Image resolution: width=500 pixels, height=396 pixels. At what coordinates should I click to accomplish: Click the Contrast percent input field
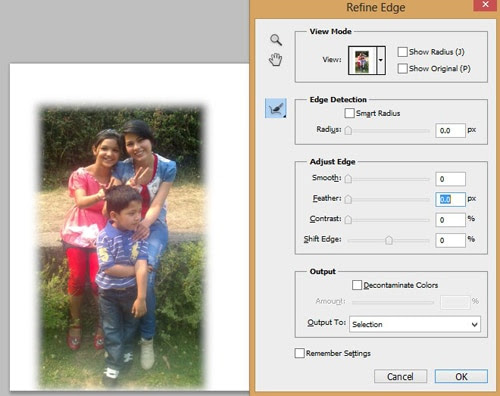[450, 220]
